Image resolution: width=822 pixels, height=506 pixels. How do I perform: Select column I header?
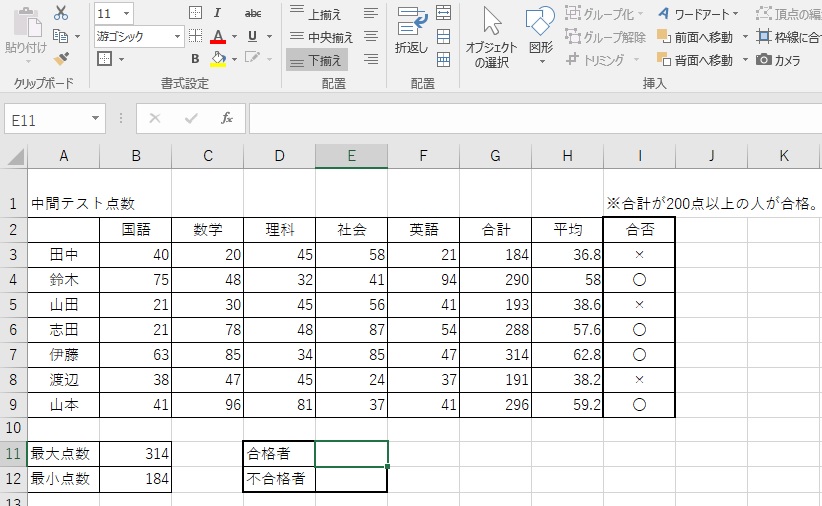pyautogui.click(x=640, y=156)
